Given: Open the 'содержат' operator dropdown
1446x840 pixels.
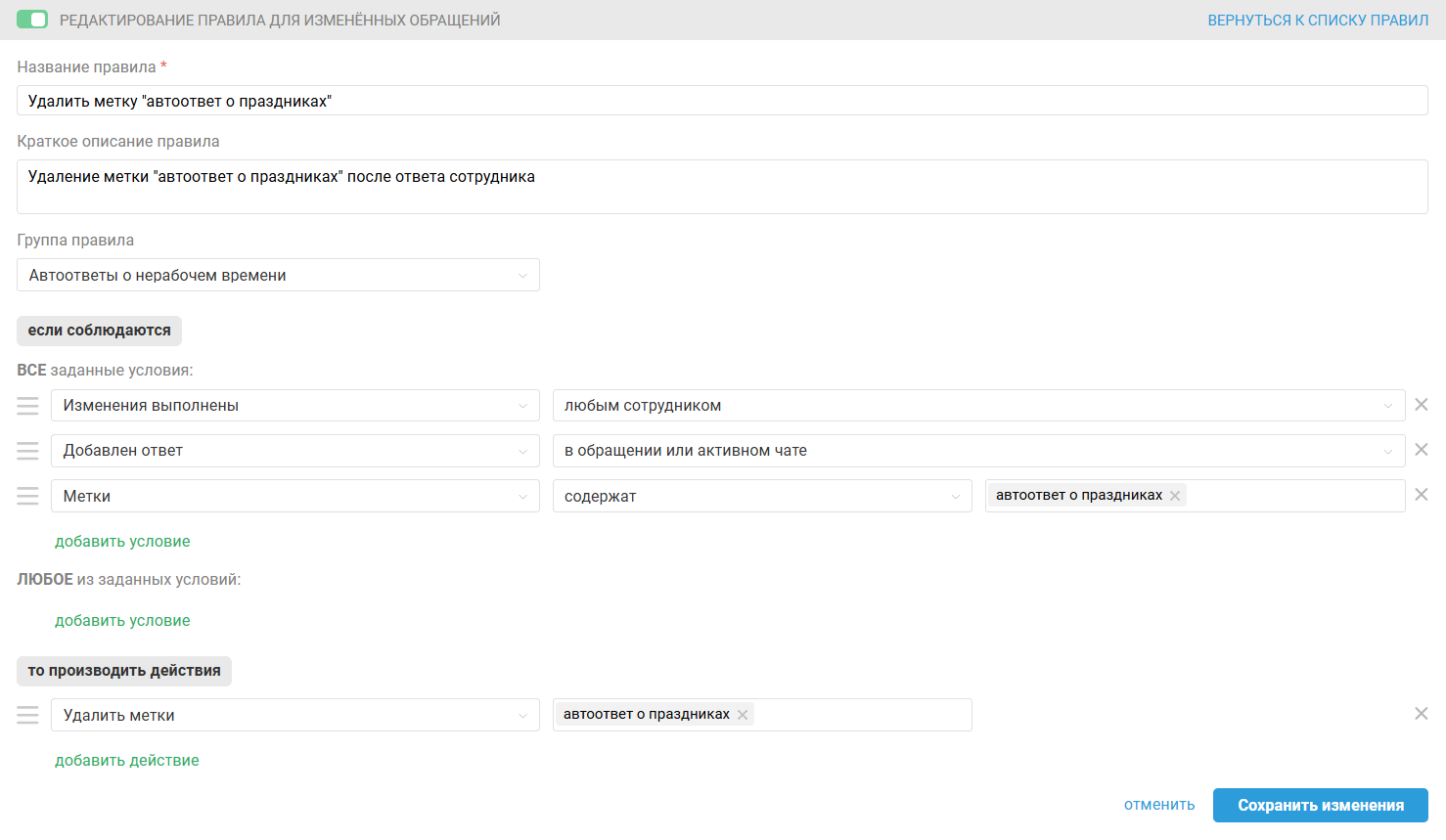Looking at the screenshot, I should (x=762, y=496).
